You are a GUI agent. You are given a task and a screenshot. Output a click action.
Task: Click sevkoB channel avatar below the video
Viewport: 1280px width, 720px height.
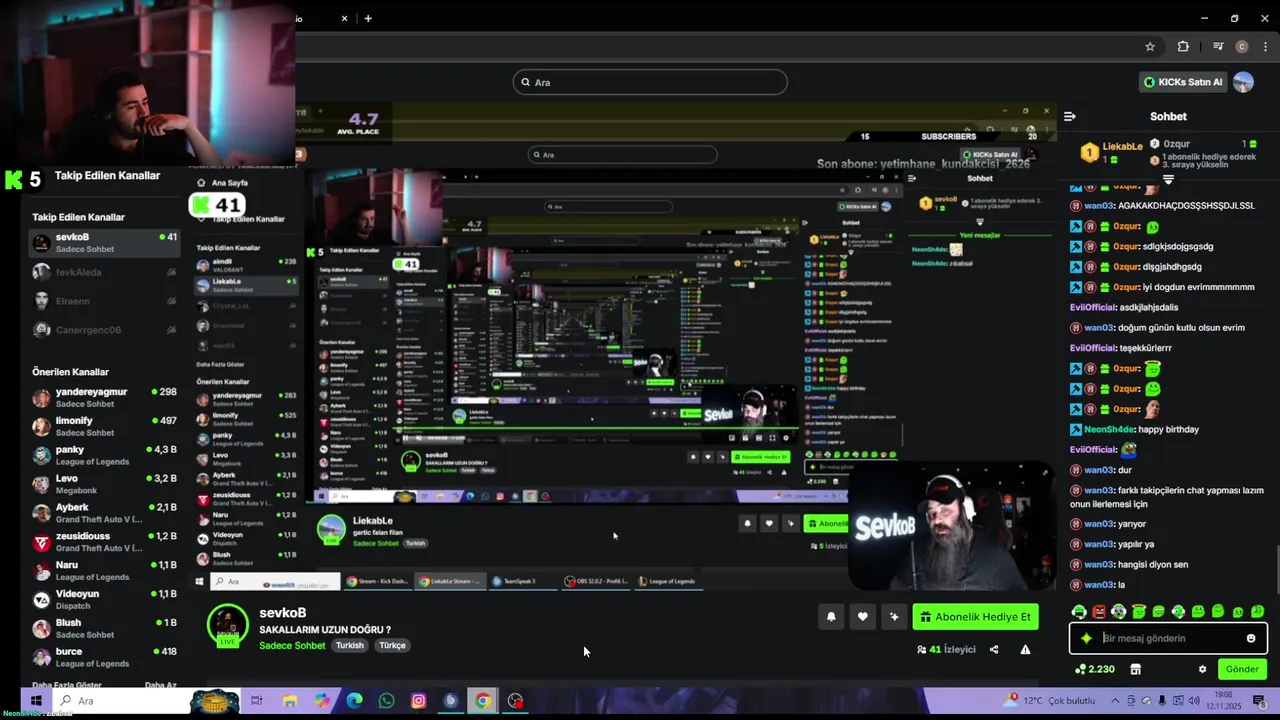pyautogui.click(x=228, y=625)
